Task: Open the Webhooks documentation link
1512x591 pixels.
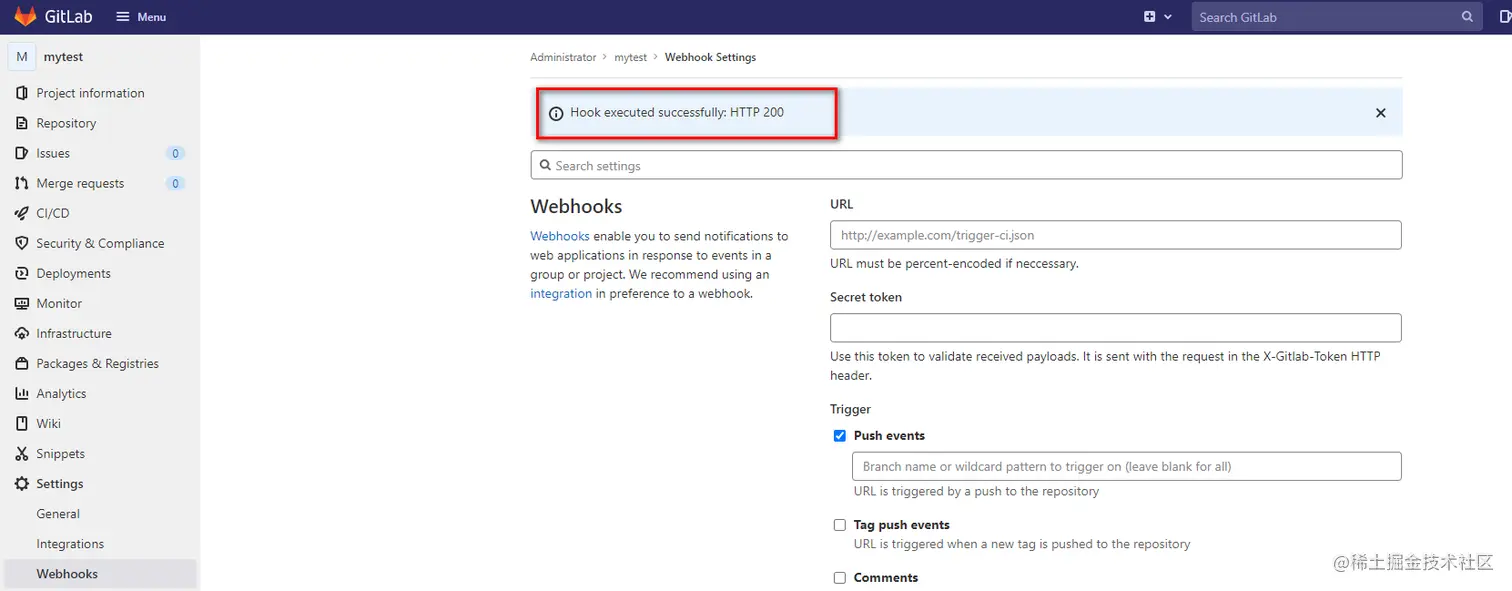Action: 559,236
